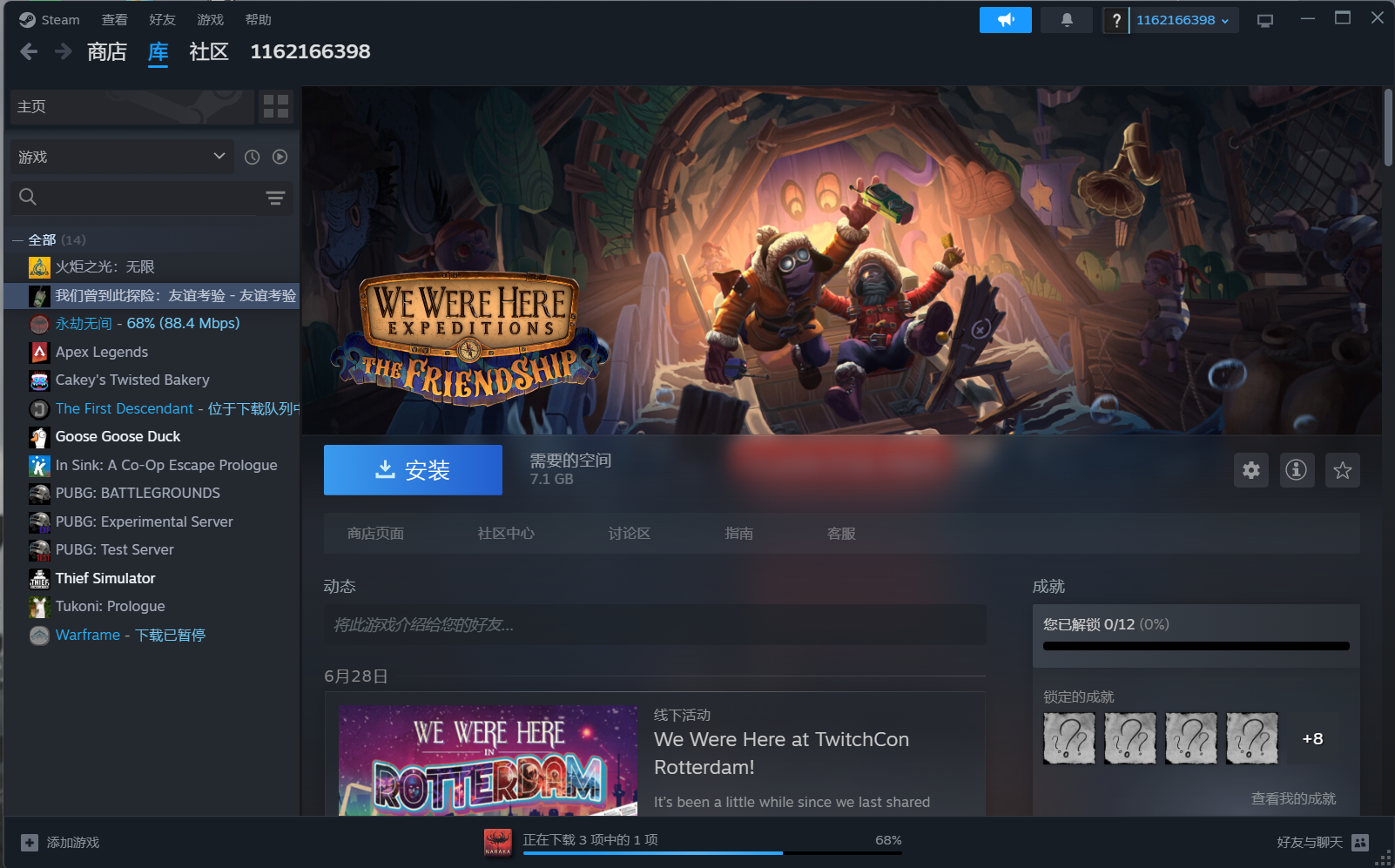This screenshot has height=868, width=1395.
Task: Click the first locked achievement icon
Action: tap(1069, 738)
